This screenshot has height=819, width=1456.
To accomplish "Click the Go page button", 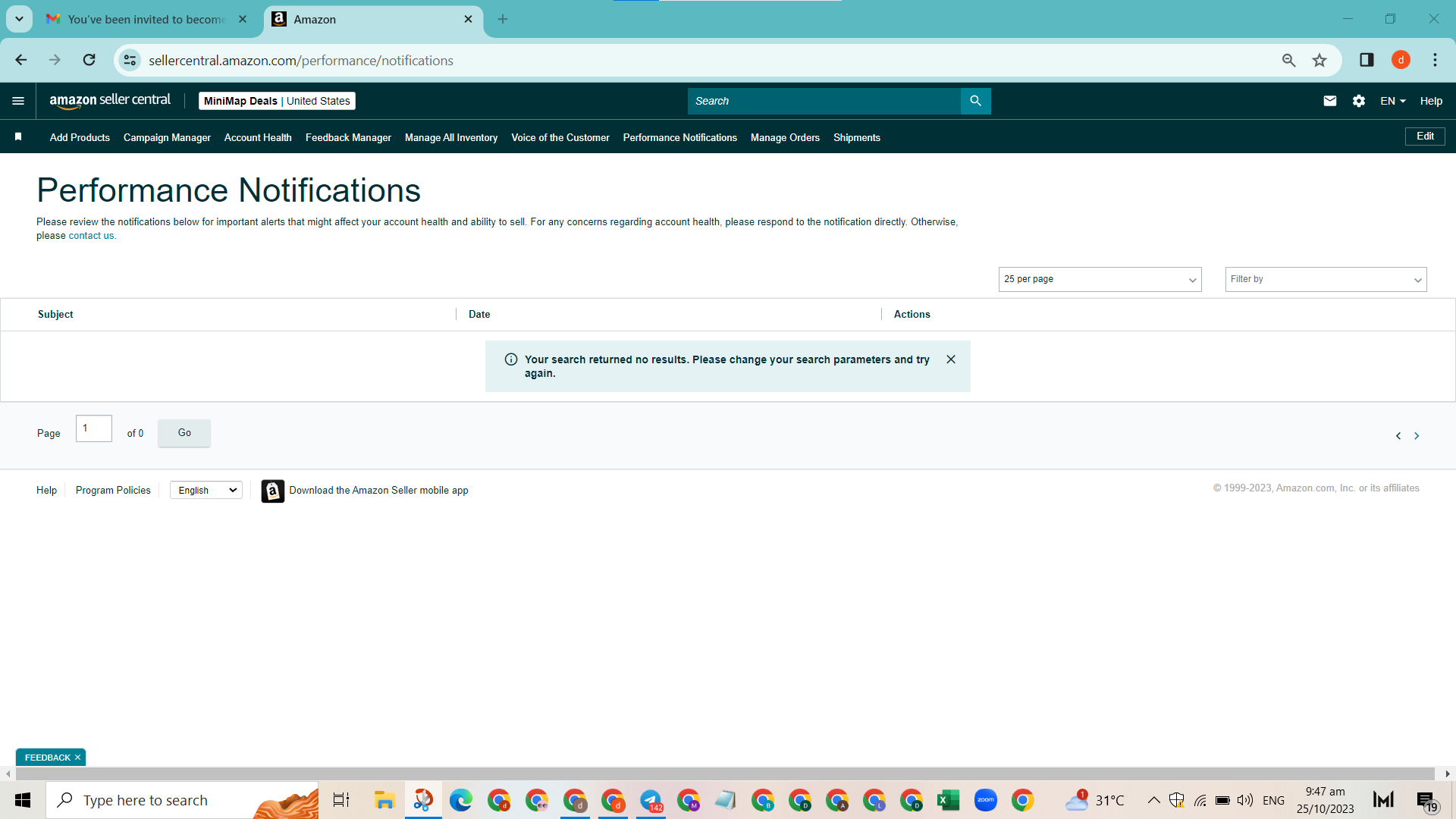I will 184,433.
